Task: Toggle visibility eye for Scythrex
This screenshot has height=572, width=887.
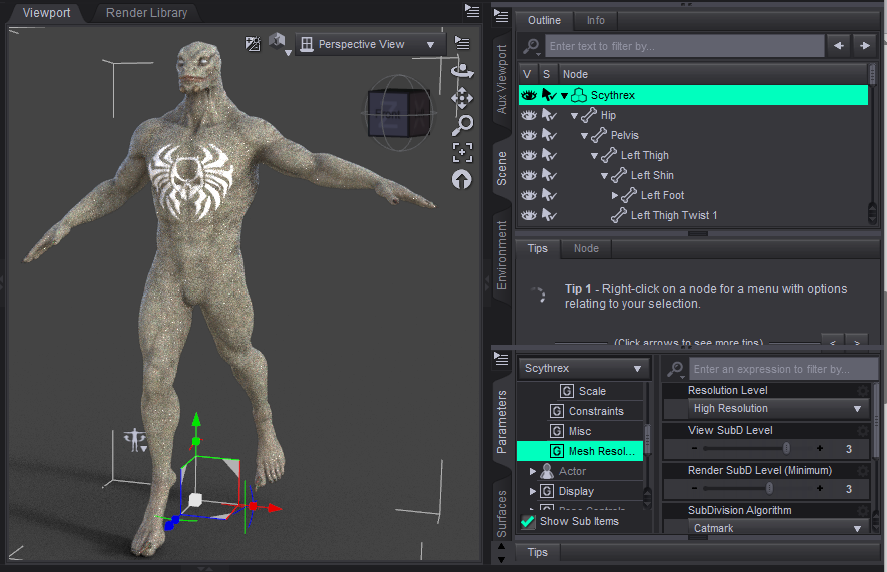Action: [x=528, y=95]
